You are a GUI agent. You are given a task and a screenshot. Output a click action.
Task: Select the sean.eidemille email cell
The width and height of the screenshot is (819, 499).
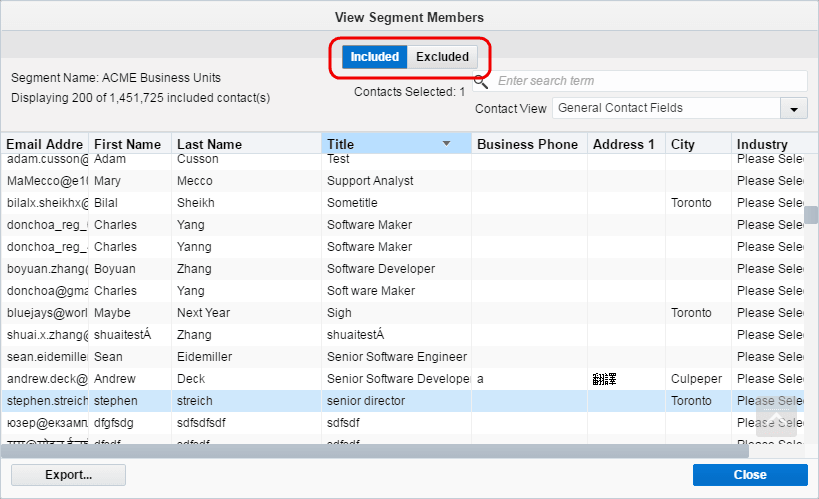(45, 356)
